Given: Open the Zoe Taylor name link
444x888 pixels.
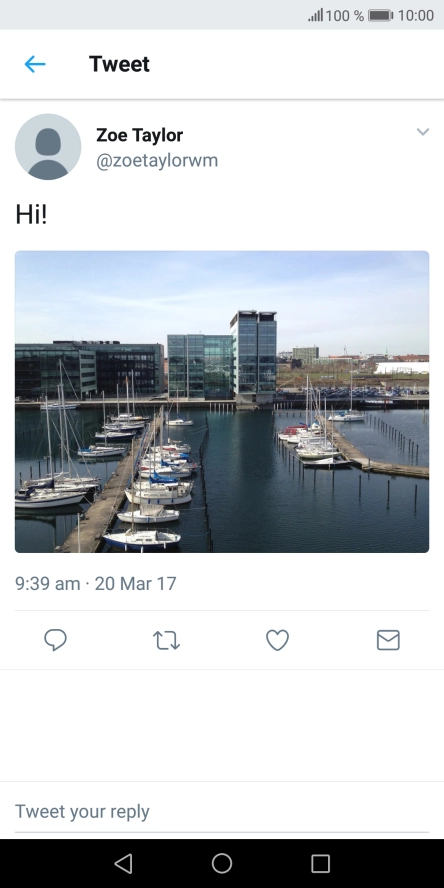Looking at the screenshot, I should 139,135.
